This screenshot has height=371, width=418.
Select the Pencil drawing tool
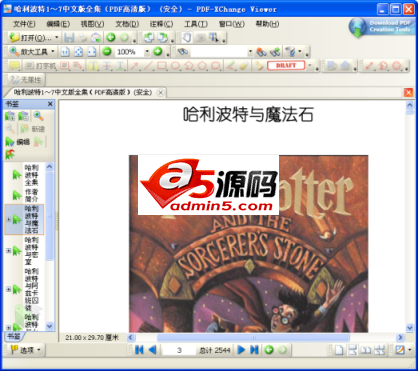click(230, 66)
